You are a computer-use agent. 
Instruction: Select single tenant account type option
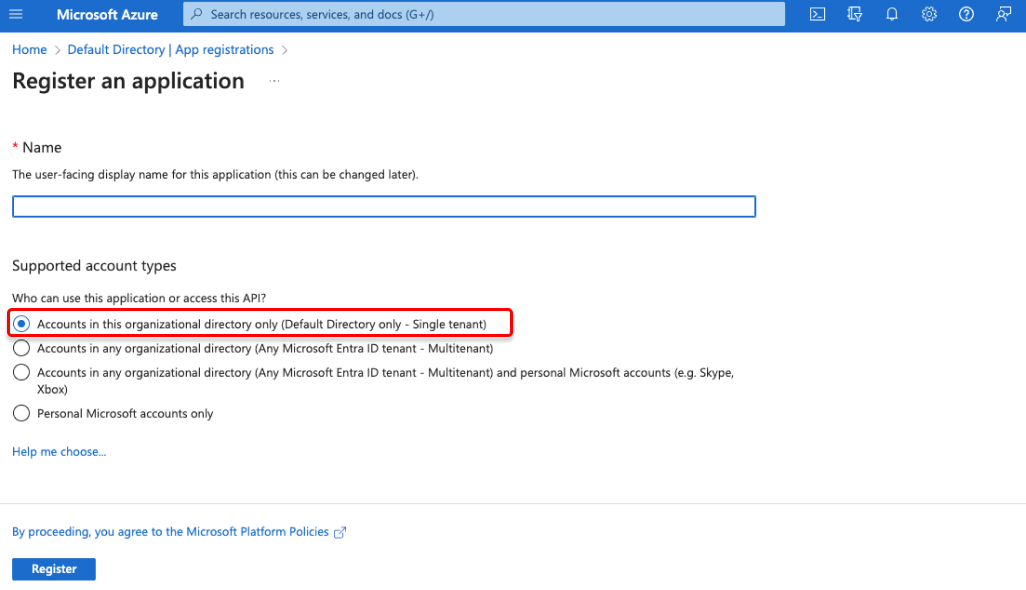(x=21, y=322)
